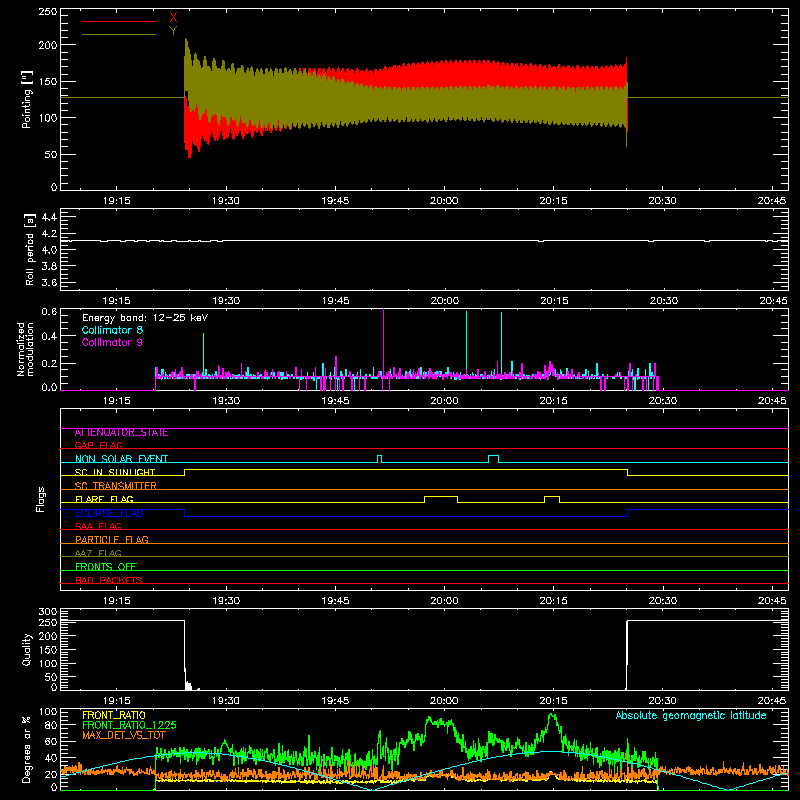Viewport: 800px width, 800px height.
Task: Click the 250 value on pointing axis
Action: click(48, 11)
